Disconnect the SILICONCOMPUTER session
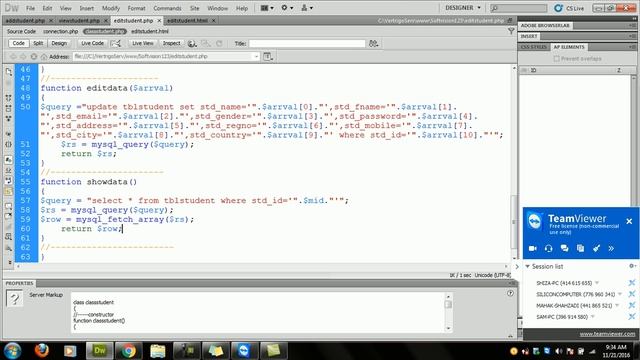 (632, 294)
